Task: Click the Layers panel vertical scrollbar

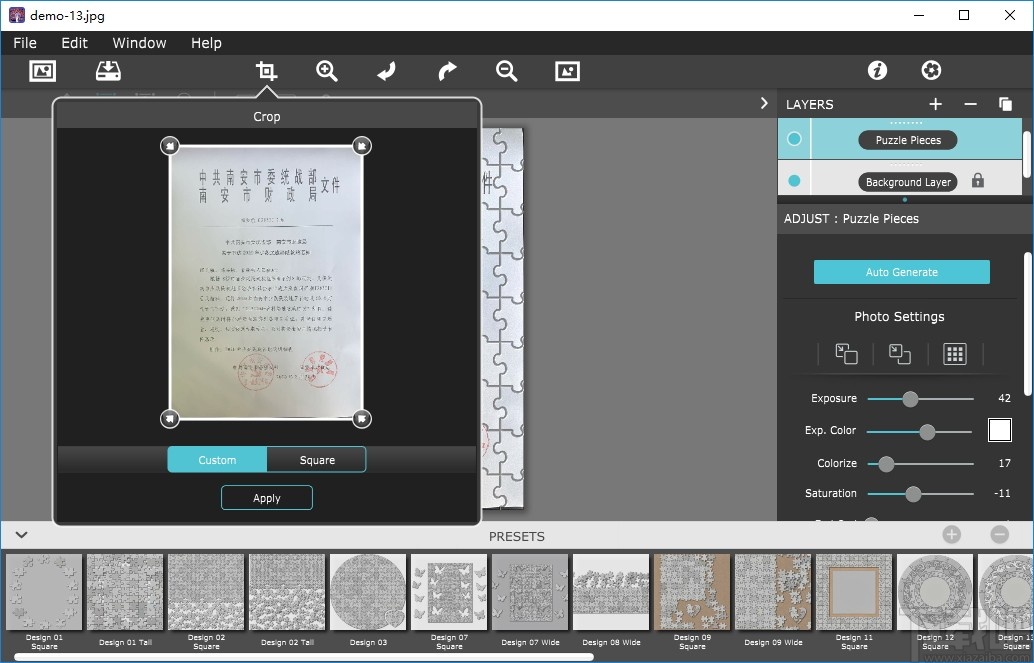Action: (x=1027, y=154)
